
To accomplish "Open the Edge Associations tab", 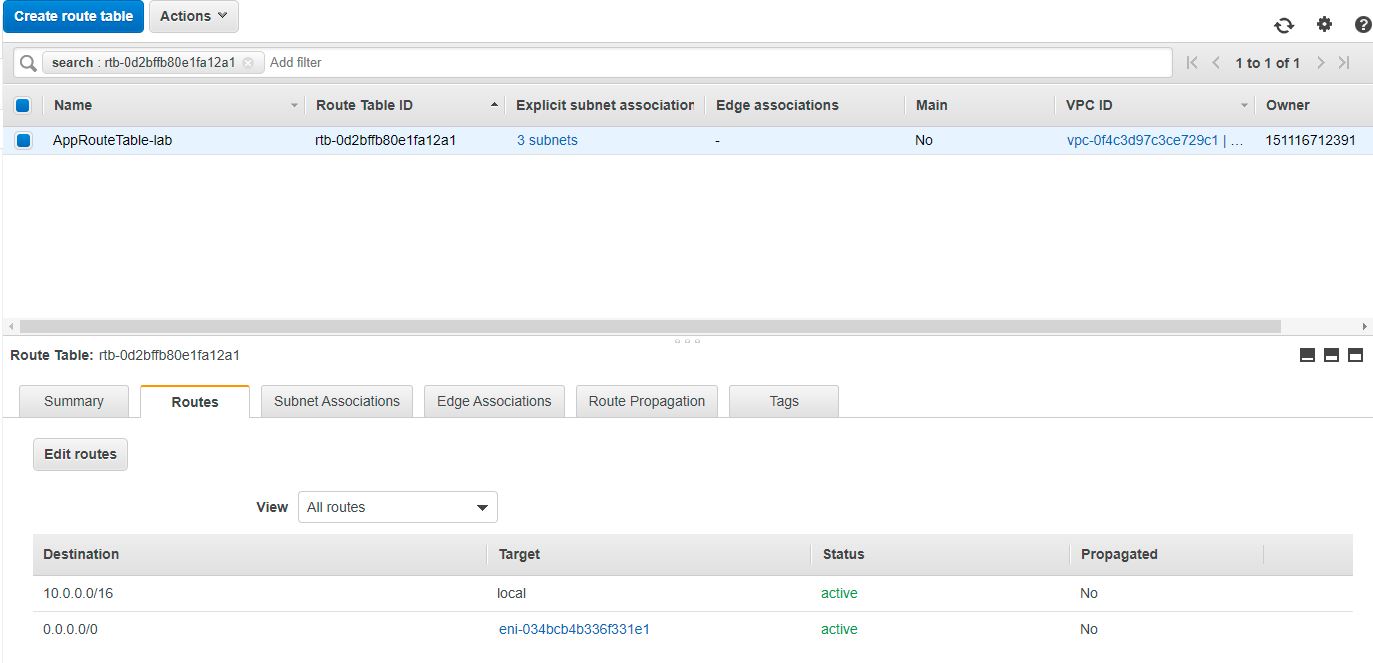I will coord(494,401).
